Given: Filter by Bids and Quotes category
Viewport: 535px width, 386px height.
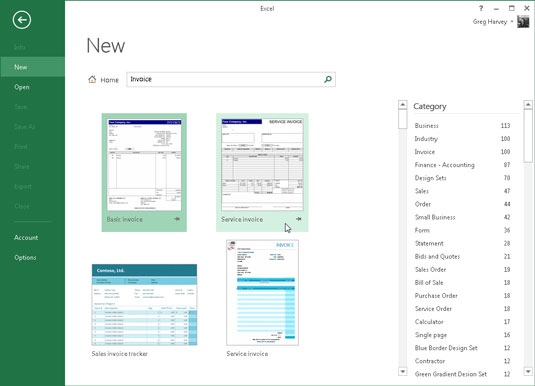Looking at the screenshot, I should point(462,256).
